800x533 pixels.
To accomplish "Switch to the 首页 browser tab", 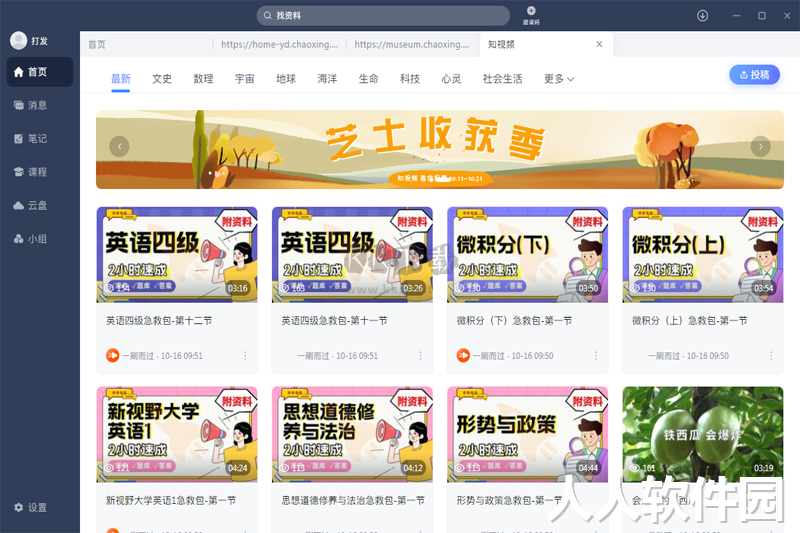I will 146,44.
